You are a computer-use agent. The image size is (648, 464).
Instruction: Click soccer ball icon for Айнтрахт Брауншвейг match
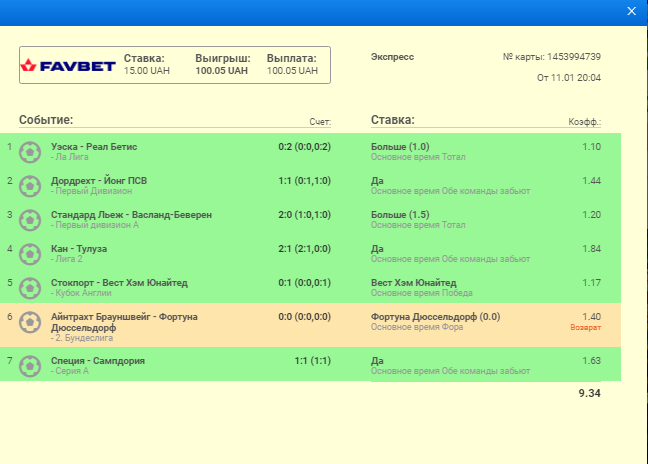click(30, 326)
